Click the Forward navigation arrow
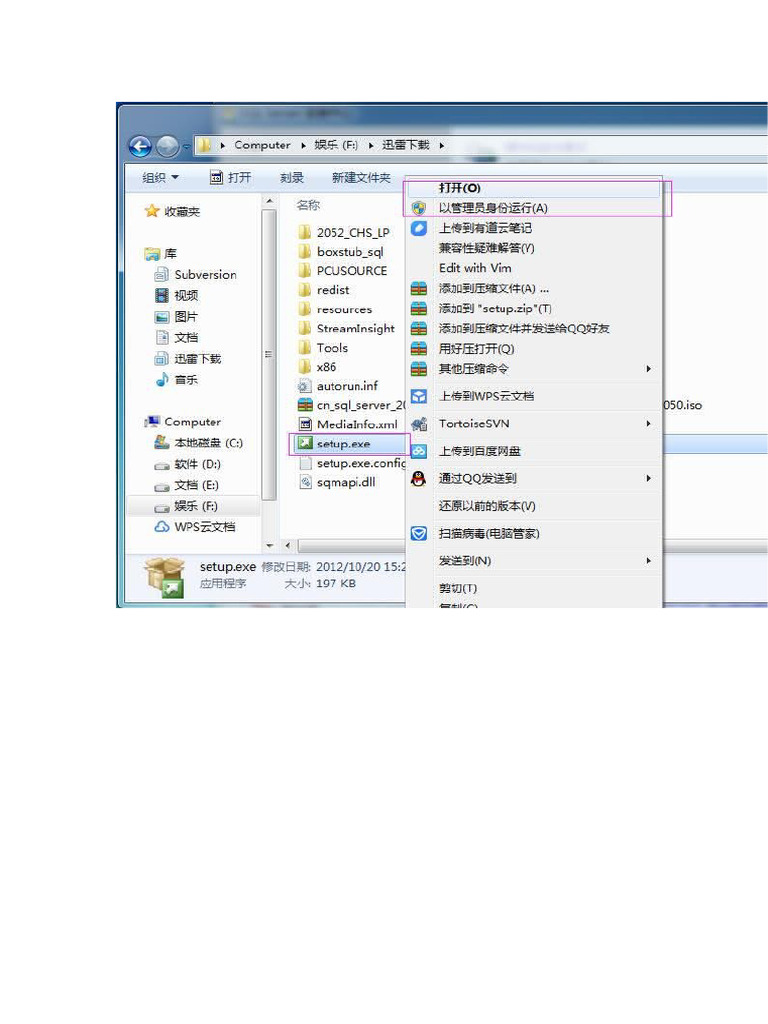Screen dimensions: 768x1024 tap(167, 146)
